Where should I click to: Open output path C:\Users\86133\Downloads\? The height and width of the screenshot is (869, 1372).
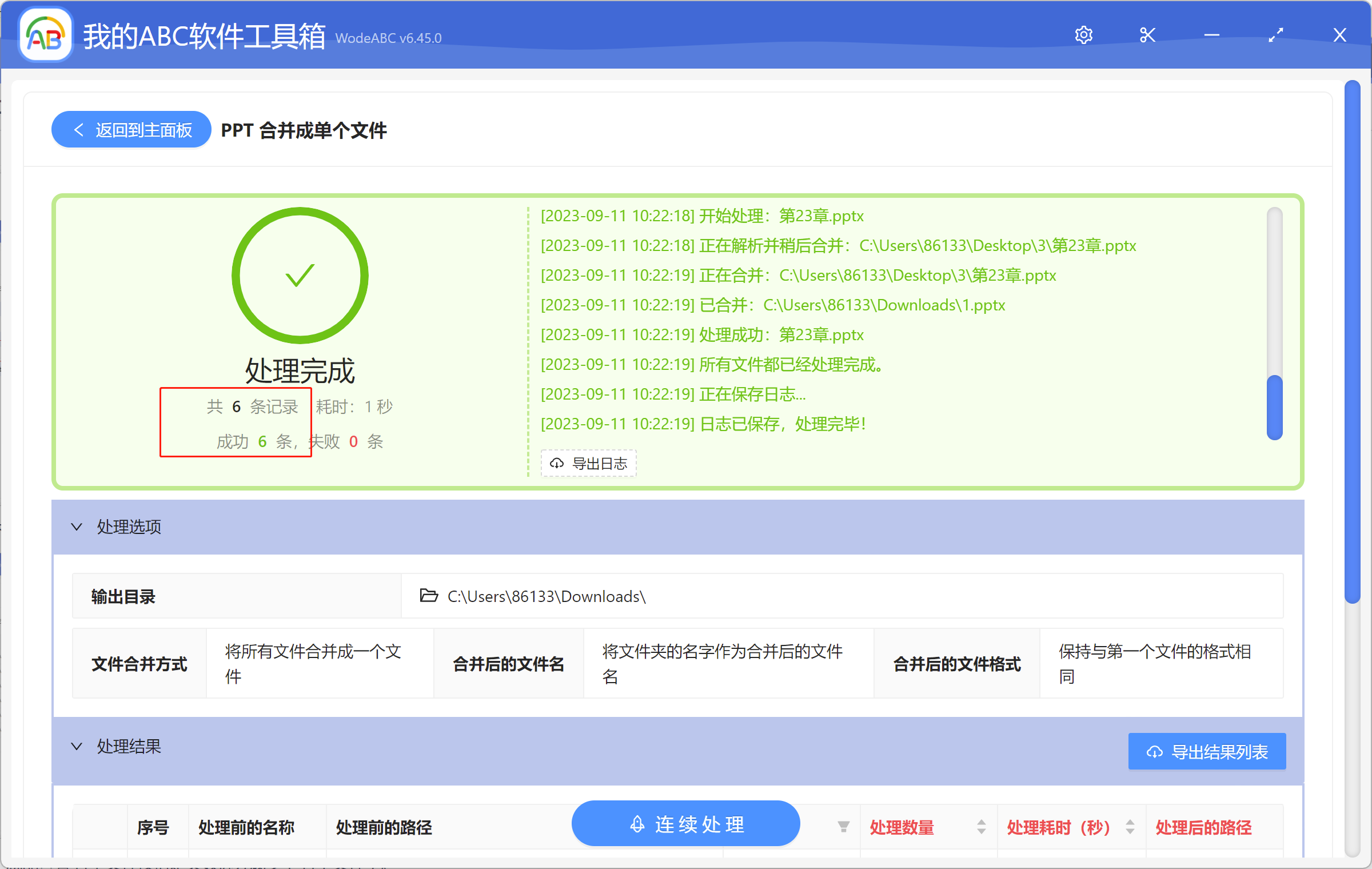click(x=546, y=596)
